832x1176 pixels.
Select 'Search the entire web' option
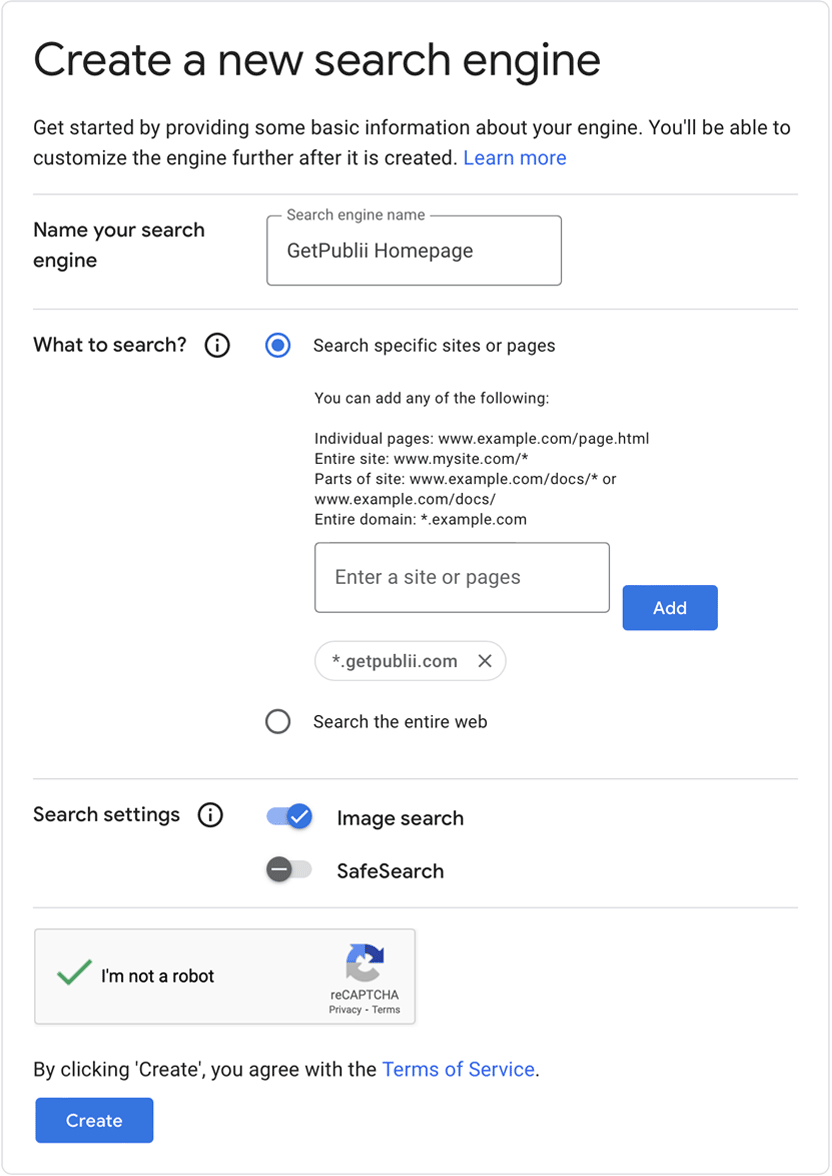click(278, 721)
